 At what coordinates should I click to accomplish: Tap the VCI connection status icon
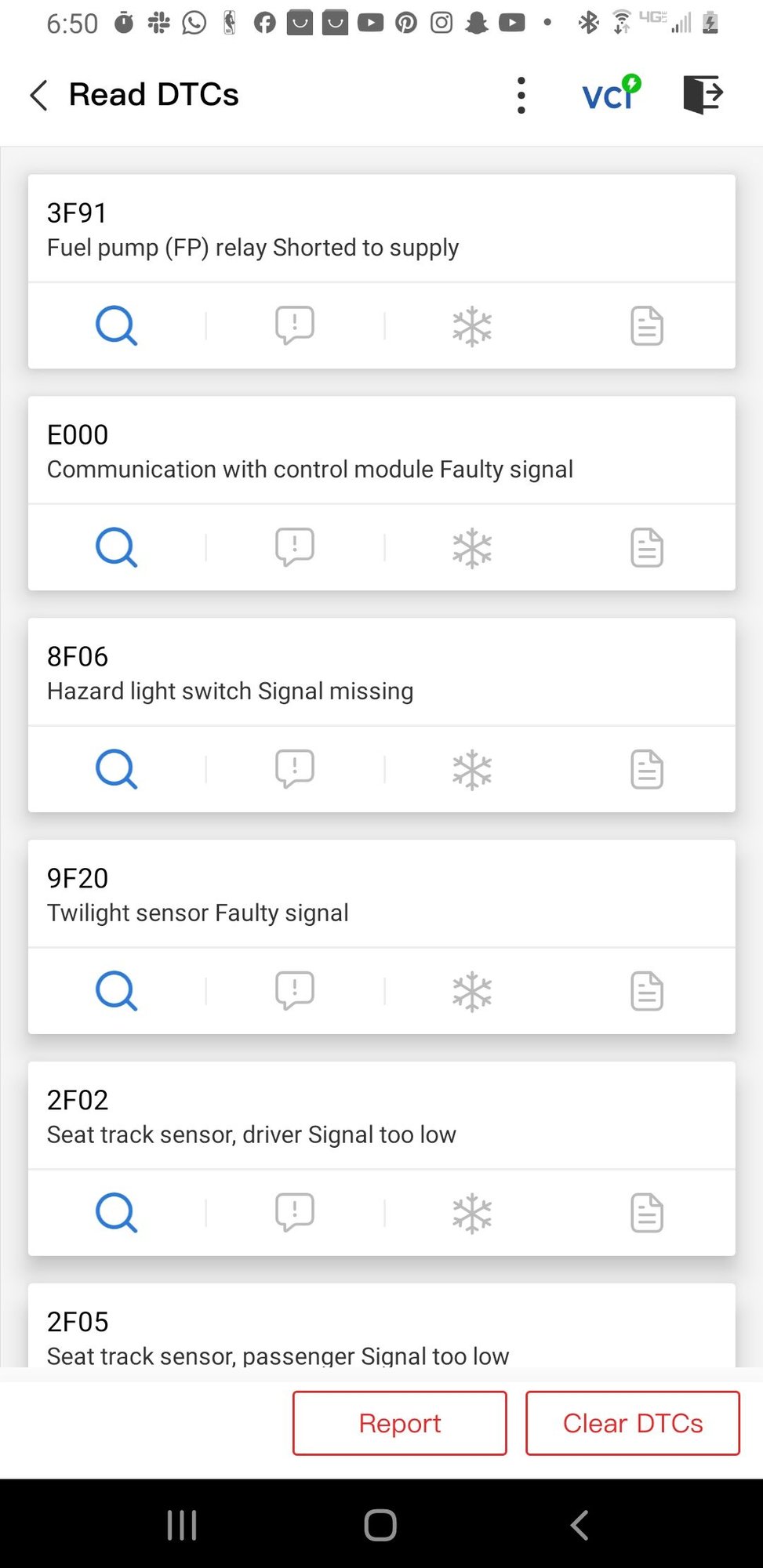pos(611,94)
